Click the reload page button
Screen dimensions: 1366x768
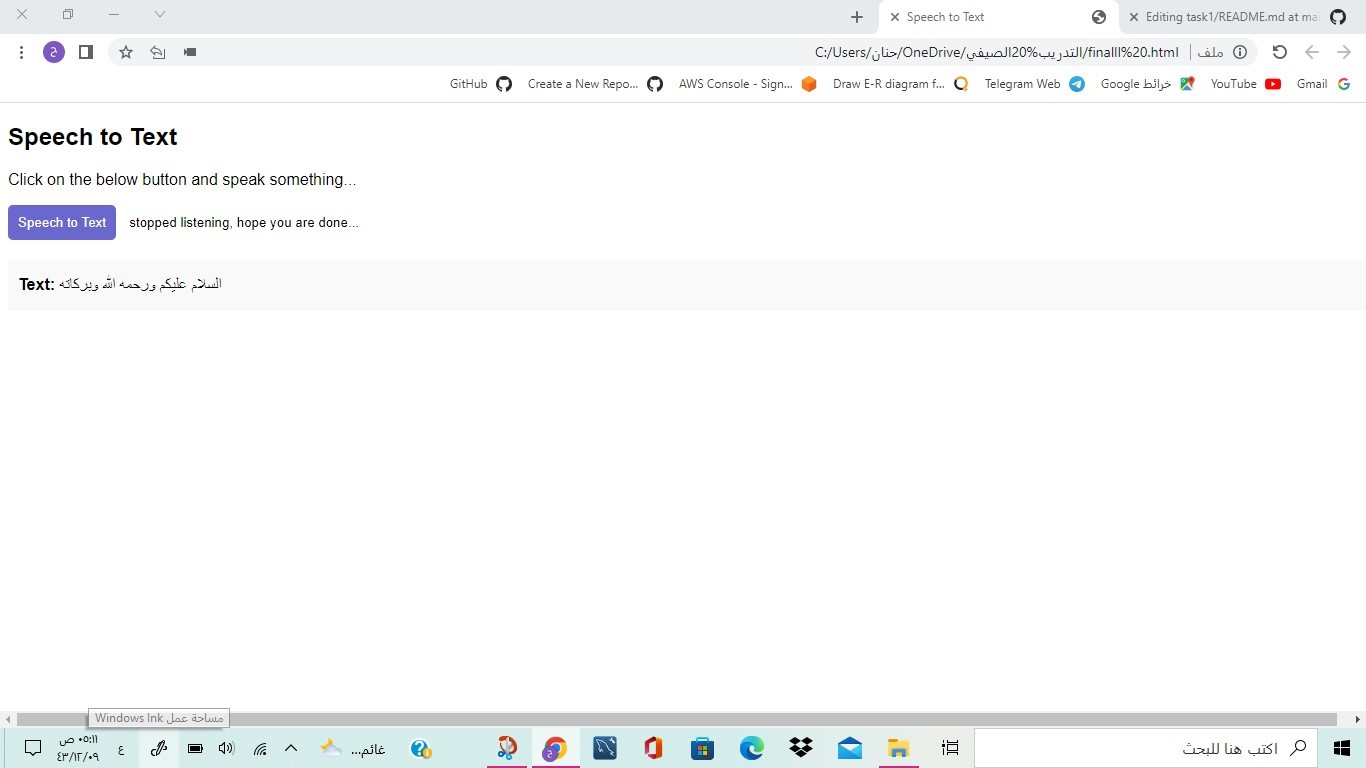[1279, 52]
